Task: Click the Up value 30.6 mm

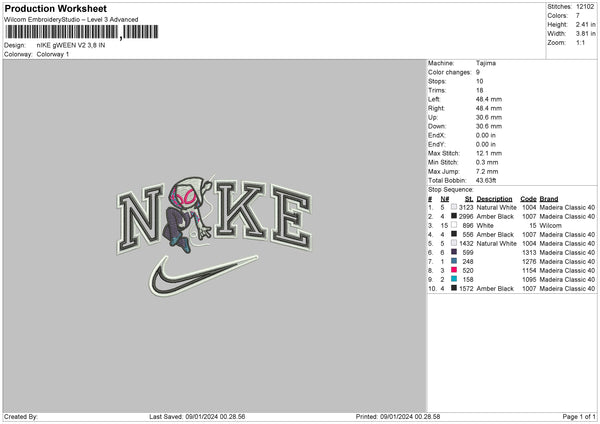Action: point(489,117)
